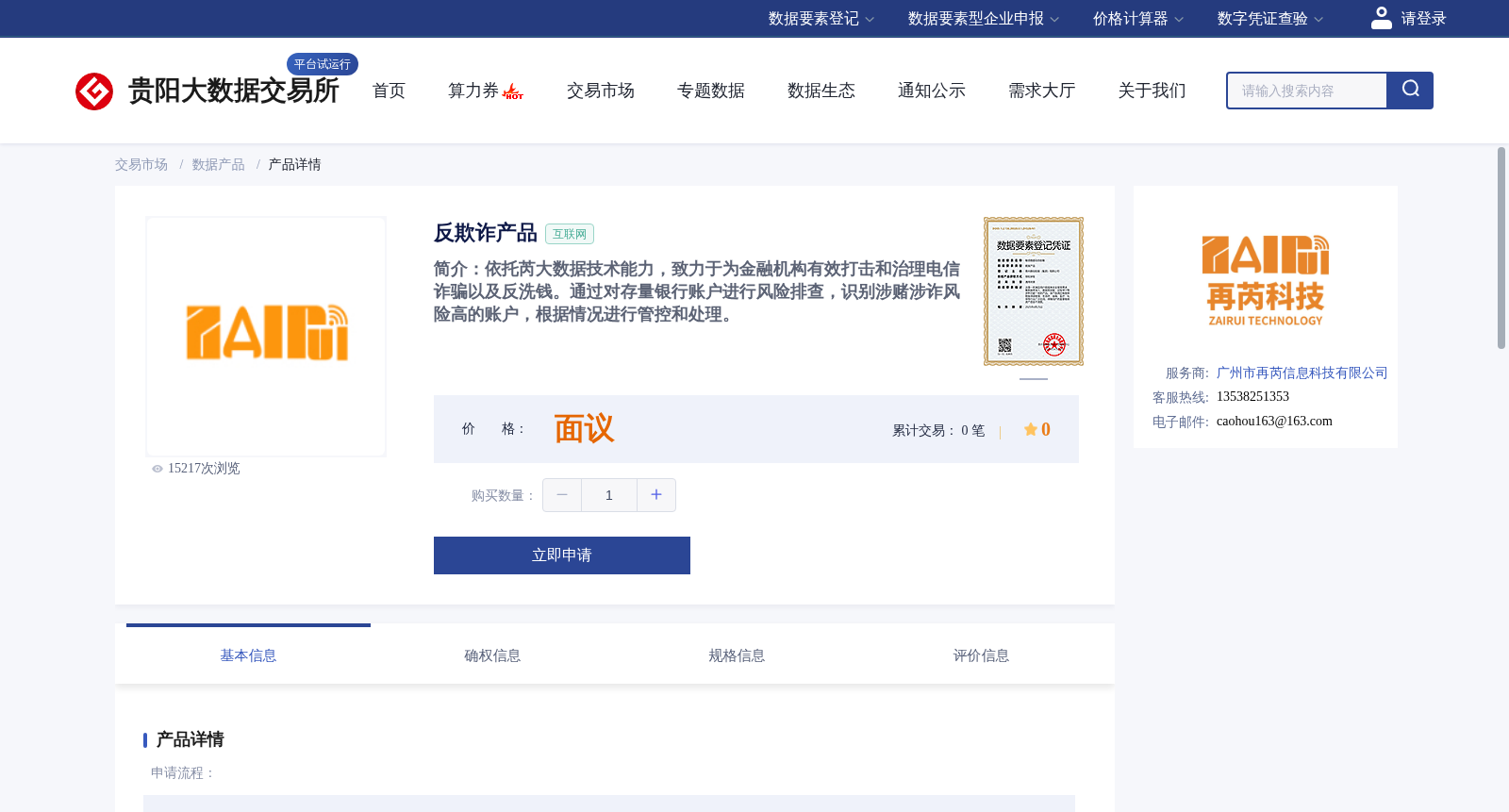Click the 累计交易 0 笔 text
The image size is (1509, 812).
[x=938, y=430]
